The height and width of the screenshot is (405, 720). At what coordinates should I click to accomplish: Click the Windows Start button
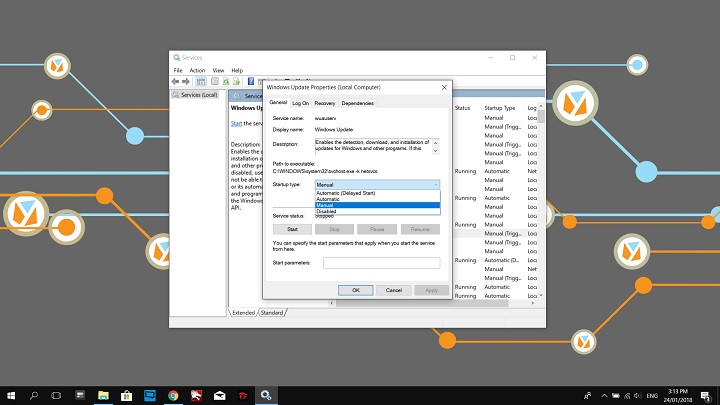(11, 395)
